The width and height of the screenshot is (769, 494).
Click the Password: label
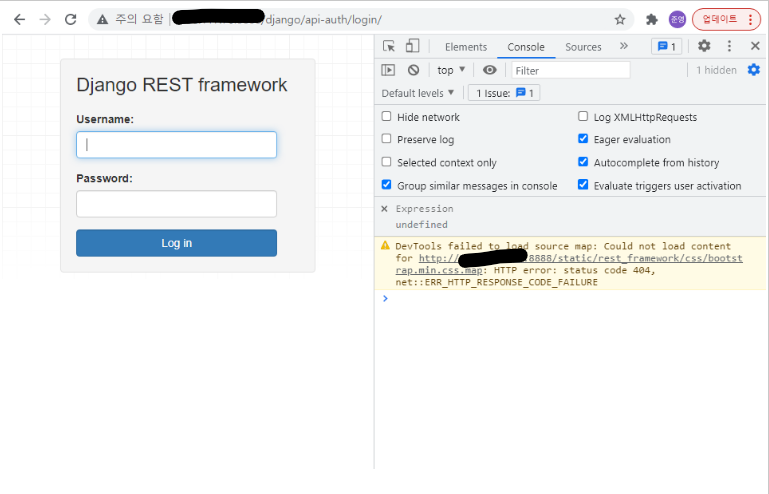tap(104, 179)
